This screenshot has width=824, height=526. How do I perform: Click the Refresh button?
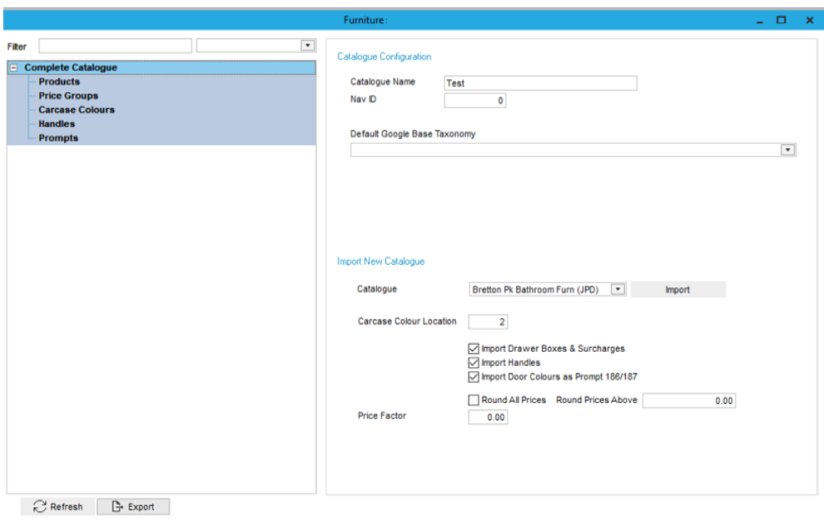(x=58, y=507)
